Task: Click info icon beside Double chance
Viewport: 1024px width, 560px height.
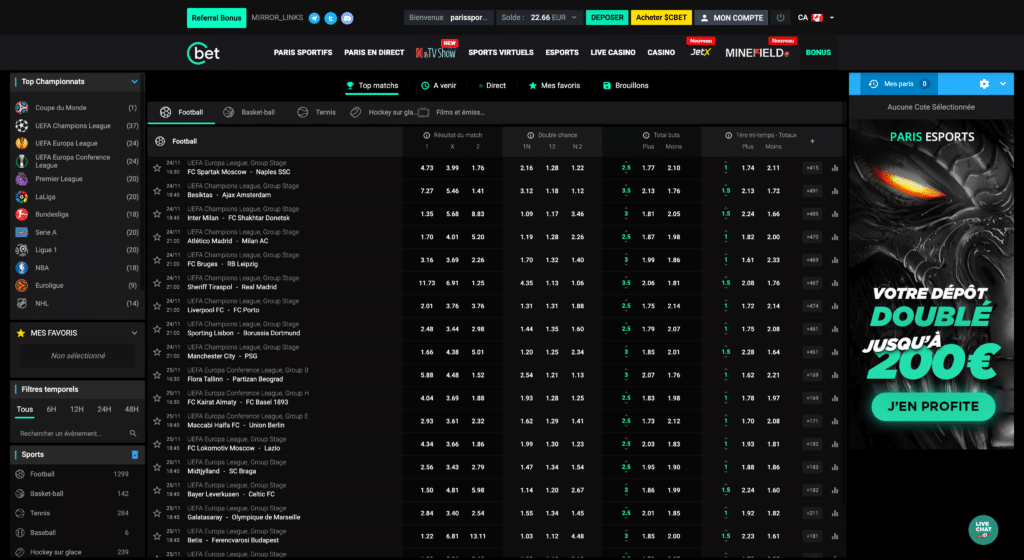Action: tap(530, 135)
